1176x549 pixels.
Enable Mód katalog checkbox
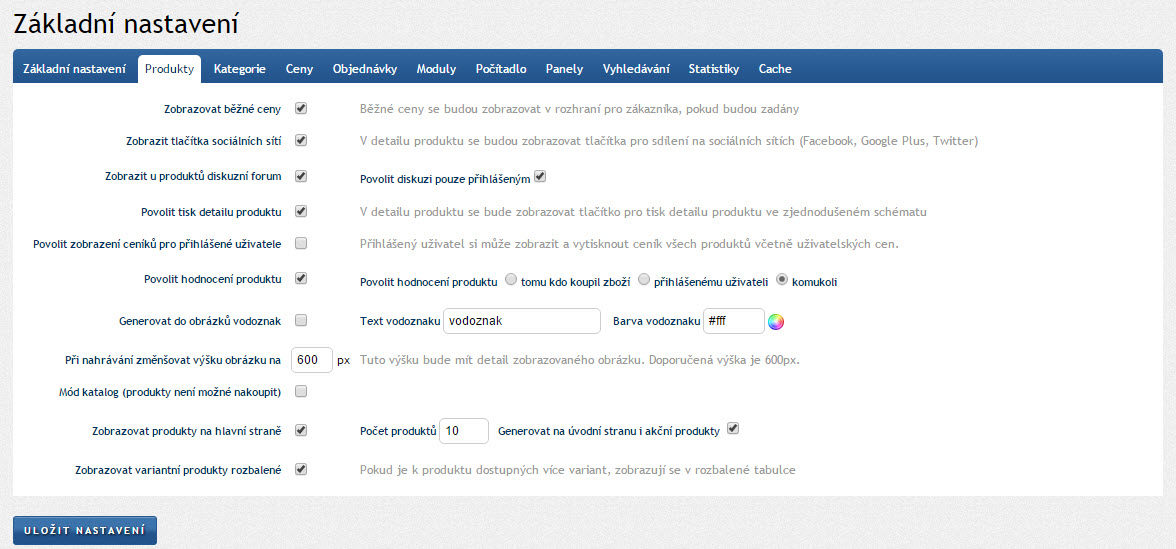(x=301, y=391)
